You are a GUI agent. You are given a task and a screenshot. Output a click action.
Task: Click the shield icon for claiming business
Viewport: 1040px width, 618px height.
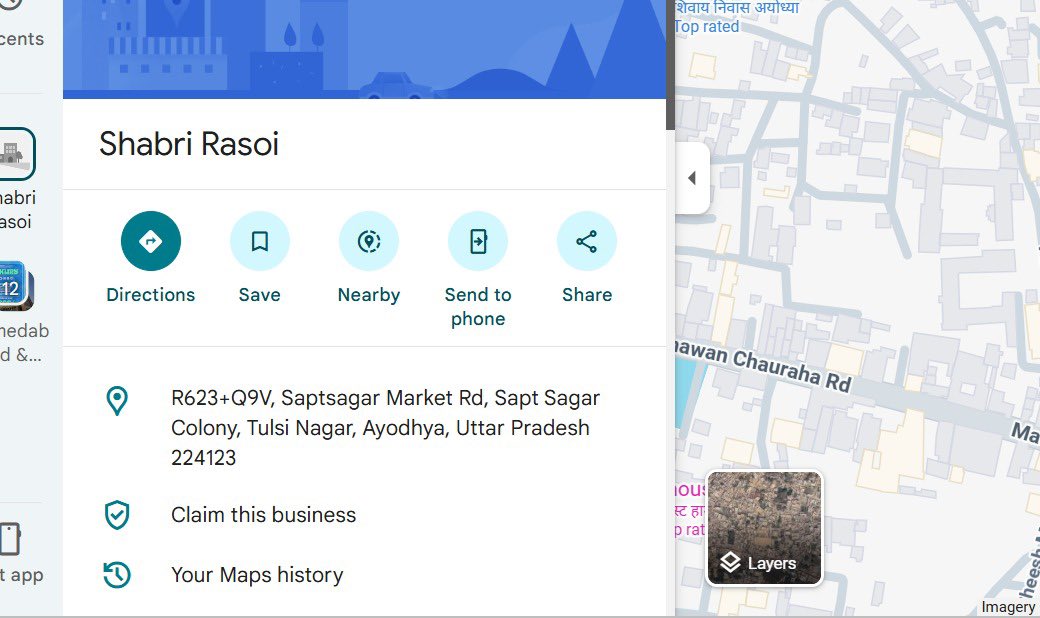117,515
